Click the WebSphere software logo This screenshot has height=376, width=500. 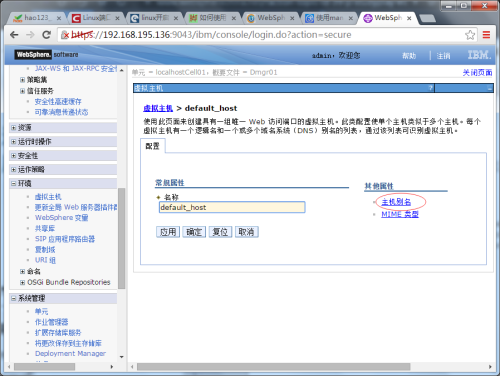coord(46,54)
